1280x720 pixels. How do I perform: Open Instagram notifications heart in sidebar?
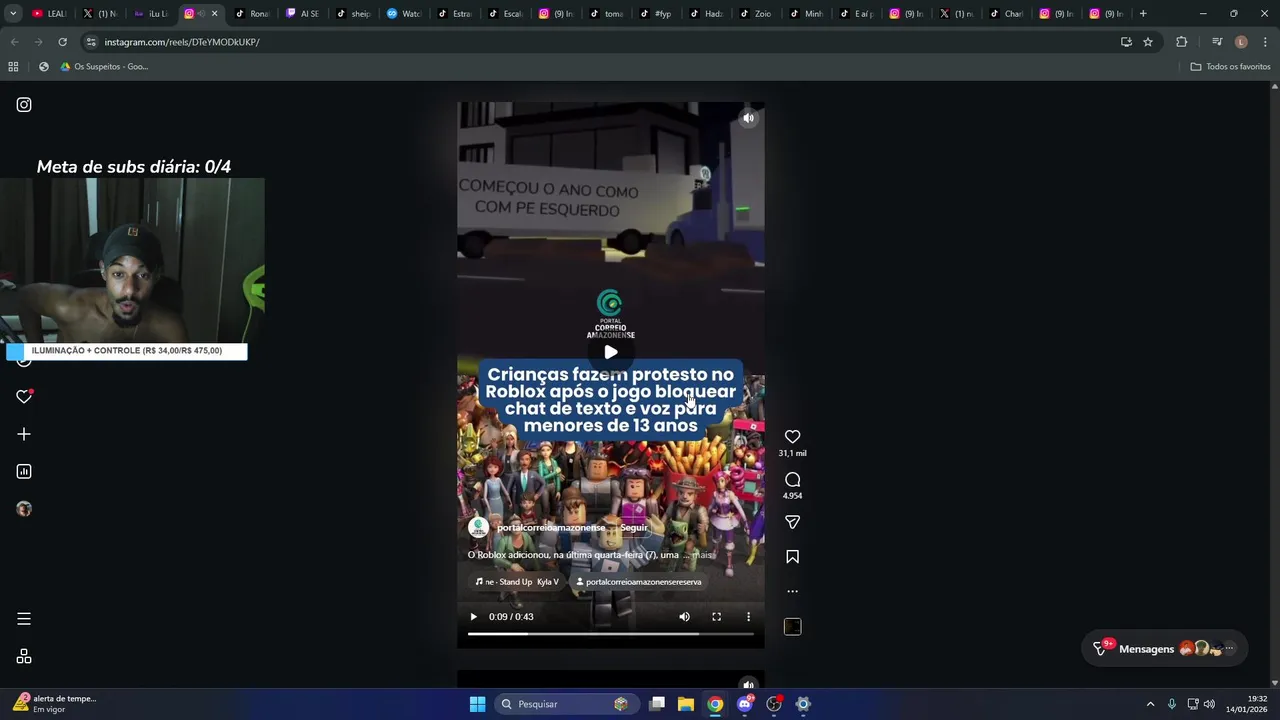(24, 397)
